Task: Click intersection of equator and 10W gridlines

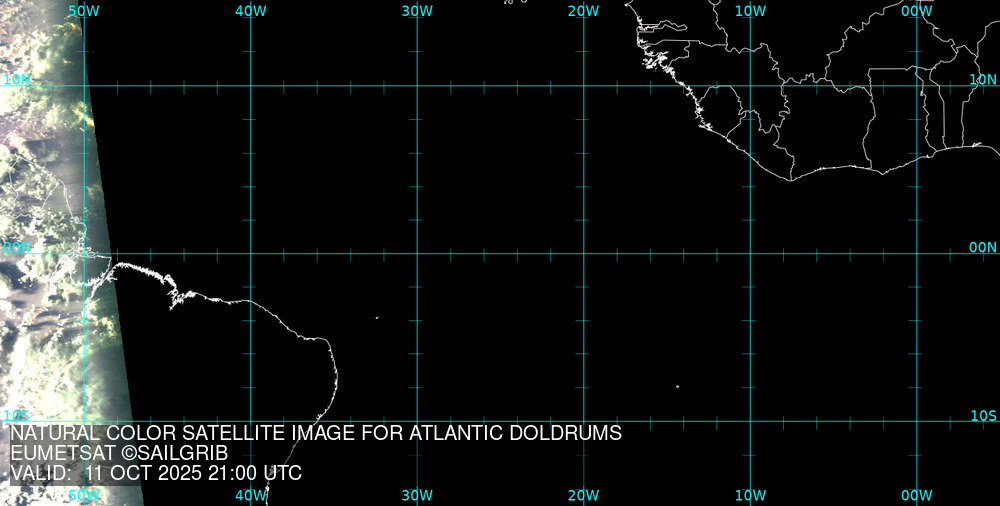Action: (750, 253)
